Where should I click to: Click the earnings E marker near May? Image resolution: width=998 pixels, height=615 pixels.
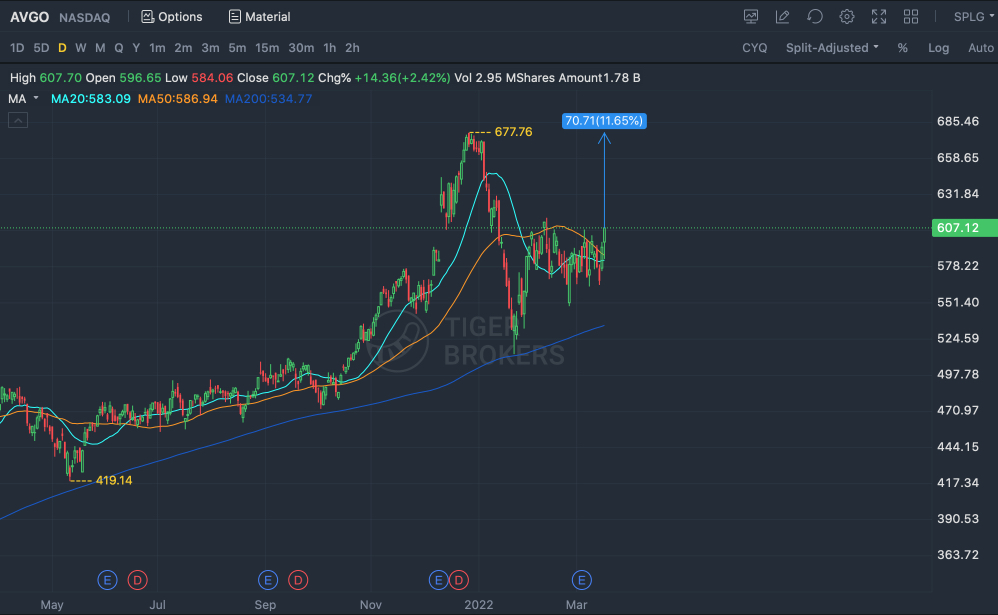point(107,580)
